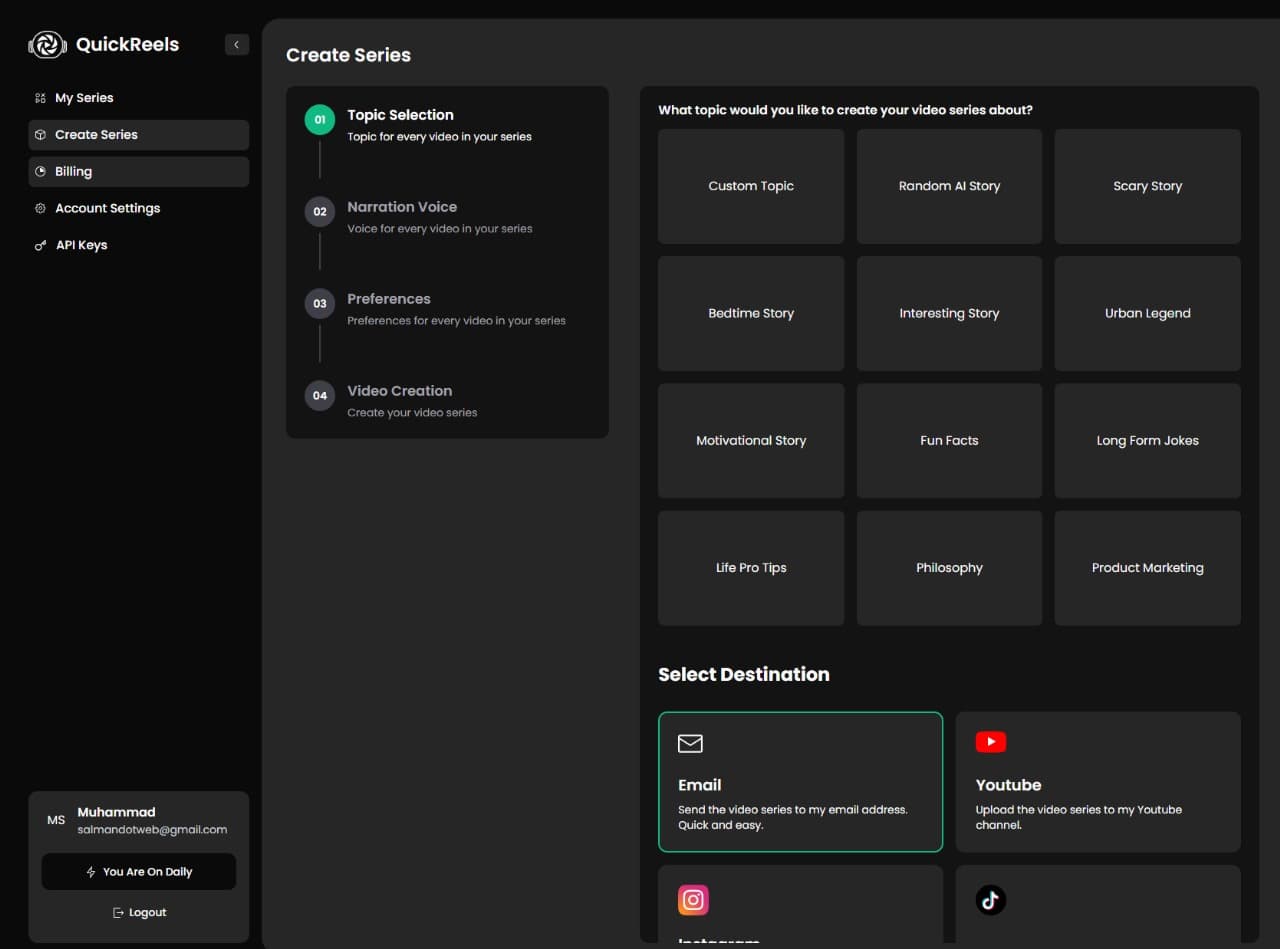Open the Create Series sidebar item
This screenshot has width=1280, height=949.
[138, 135]
